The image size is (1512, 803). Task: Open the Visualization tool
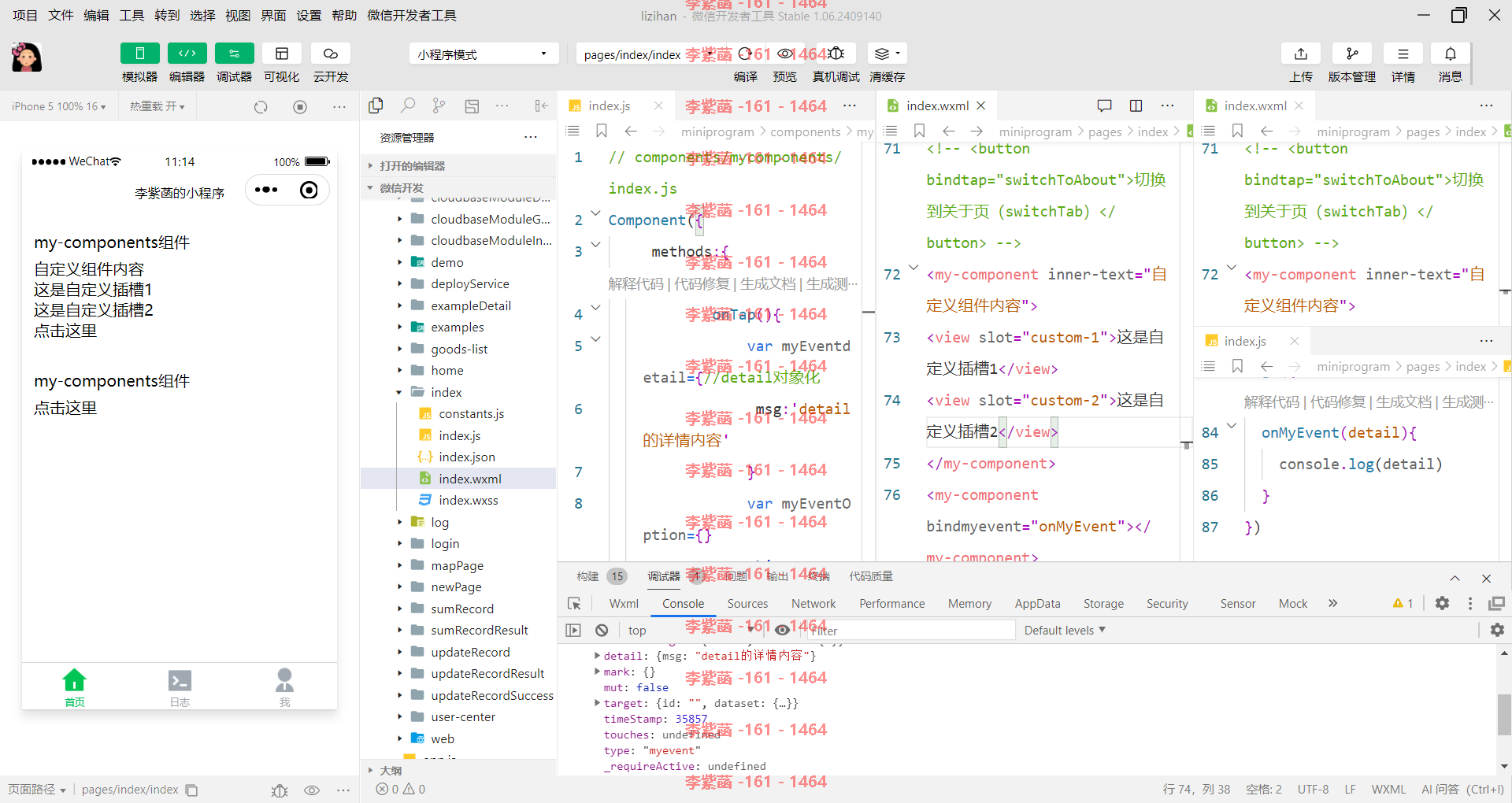pos(281,54)
